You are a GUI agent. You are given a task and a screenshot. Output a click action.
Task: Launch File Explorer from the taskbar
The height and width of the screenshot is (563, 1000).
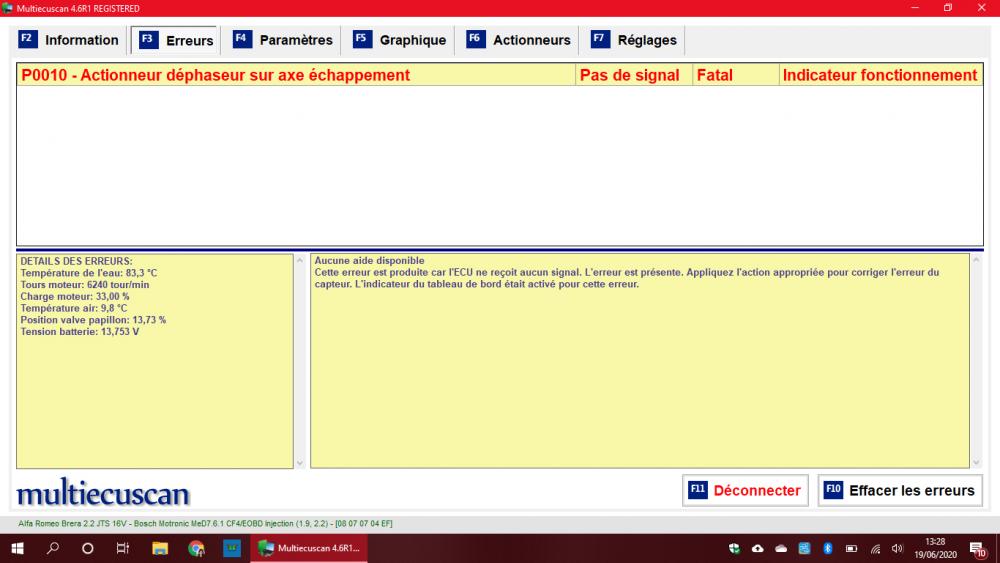coord(160,548)
